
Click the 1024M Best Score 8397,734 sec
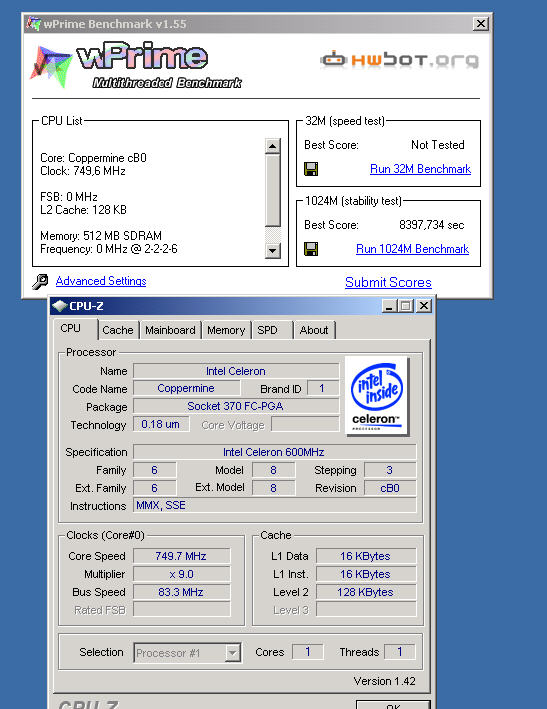[432, 225]
